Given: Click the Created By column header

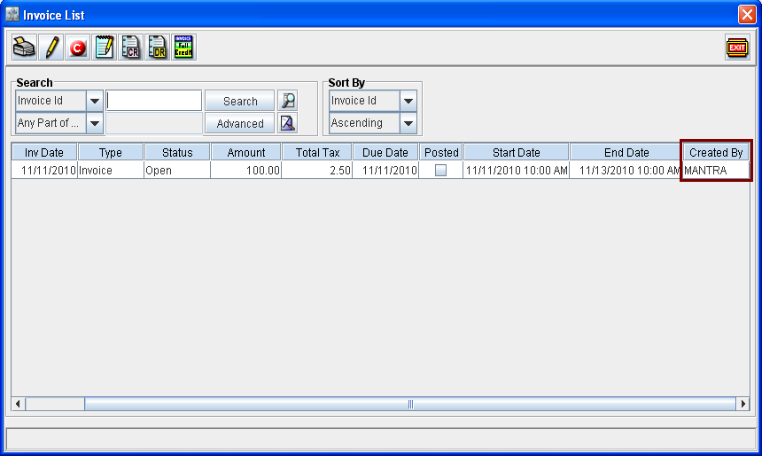Looking at the screenshot, I should (x=716, y=152).
